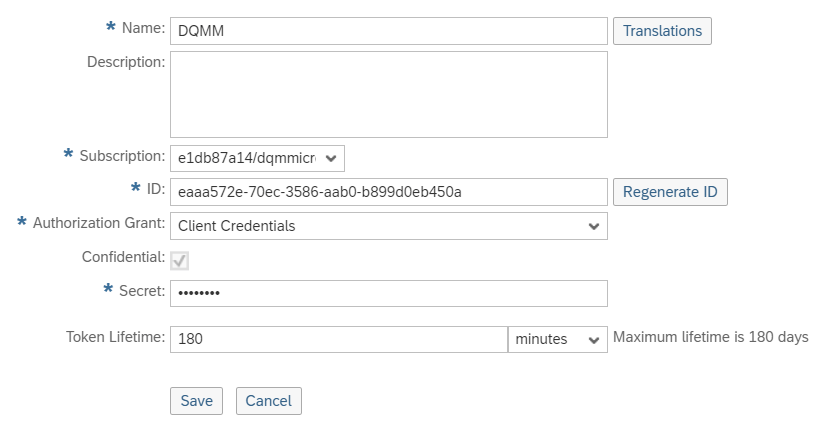Click inside the Description text area
822x428 pixels.
tap(389, 94)
